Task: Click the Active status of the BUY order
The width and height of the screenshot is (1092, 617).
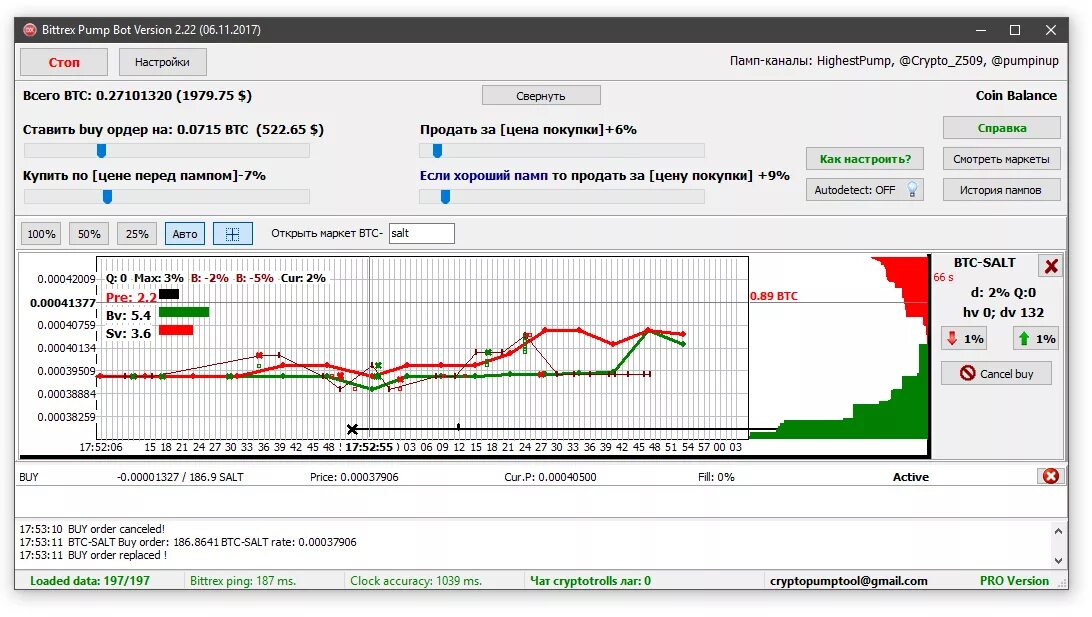Action: point(911,477)
